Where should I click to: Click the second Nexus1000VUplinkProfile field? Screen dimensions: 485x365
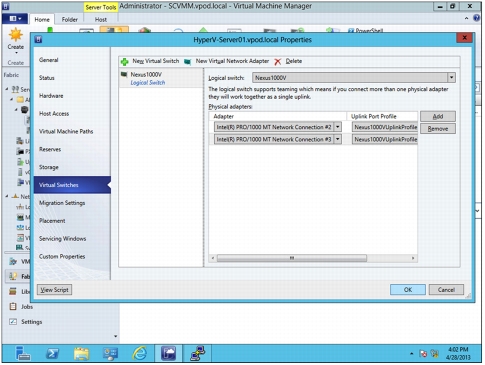pyautogui.click(x=385, y=139)
